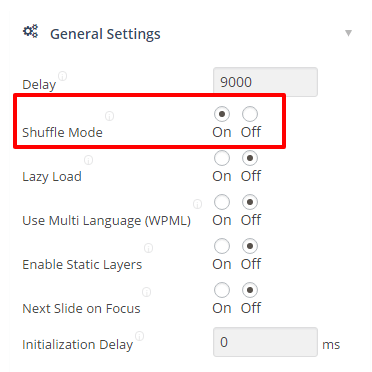
Task: Turn Shuffle Mode off
Action: point(250,114)
